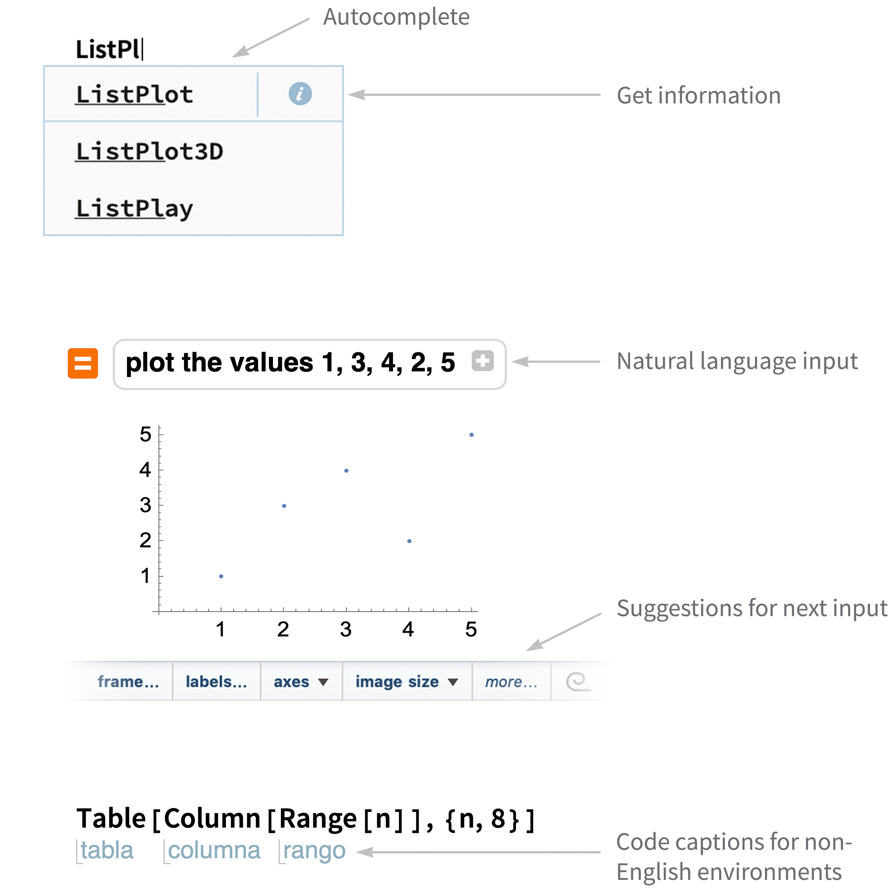Click the gray spiral icon in the suggestions bar
This screenshot has width=896, height=894.
578,681
